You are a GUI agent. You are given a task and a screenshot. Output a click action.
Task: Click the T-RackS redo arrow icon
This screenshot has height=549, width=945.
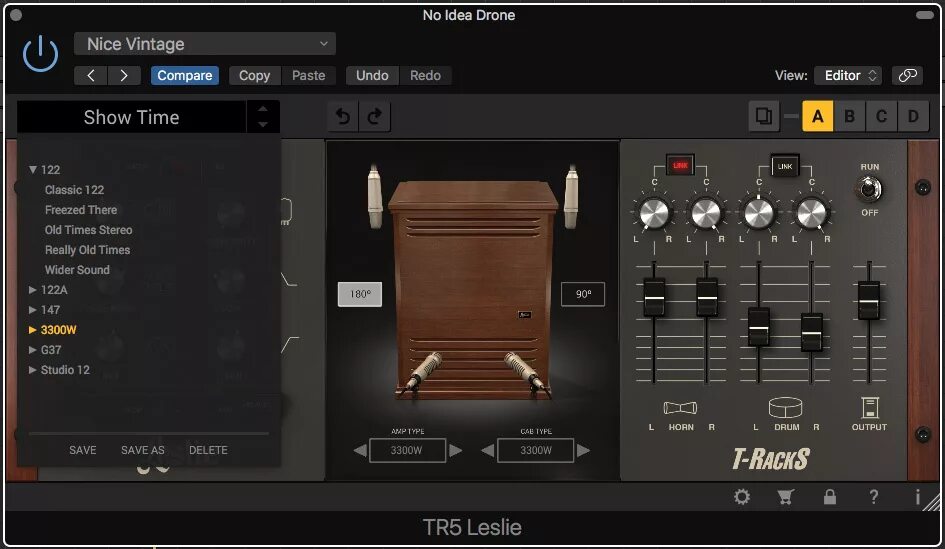(375, 116)
